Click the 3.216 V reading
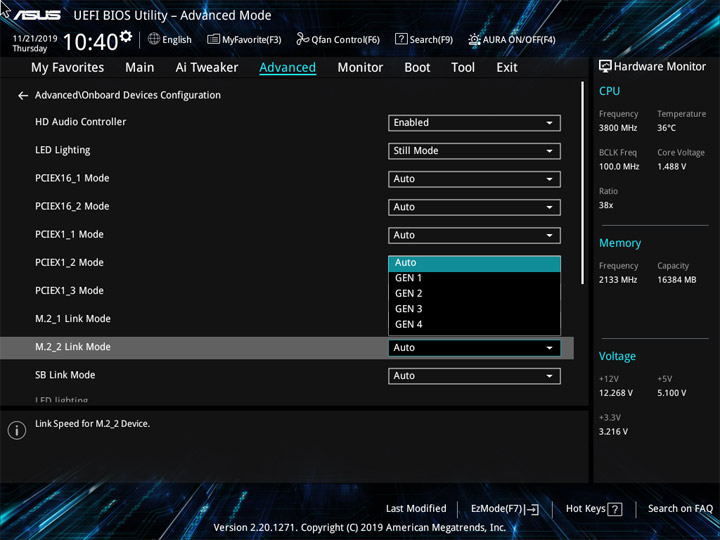Viewport: 720px width, 540px height. 613,432
